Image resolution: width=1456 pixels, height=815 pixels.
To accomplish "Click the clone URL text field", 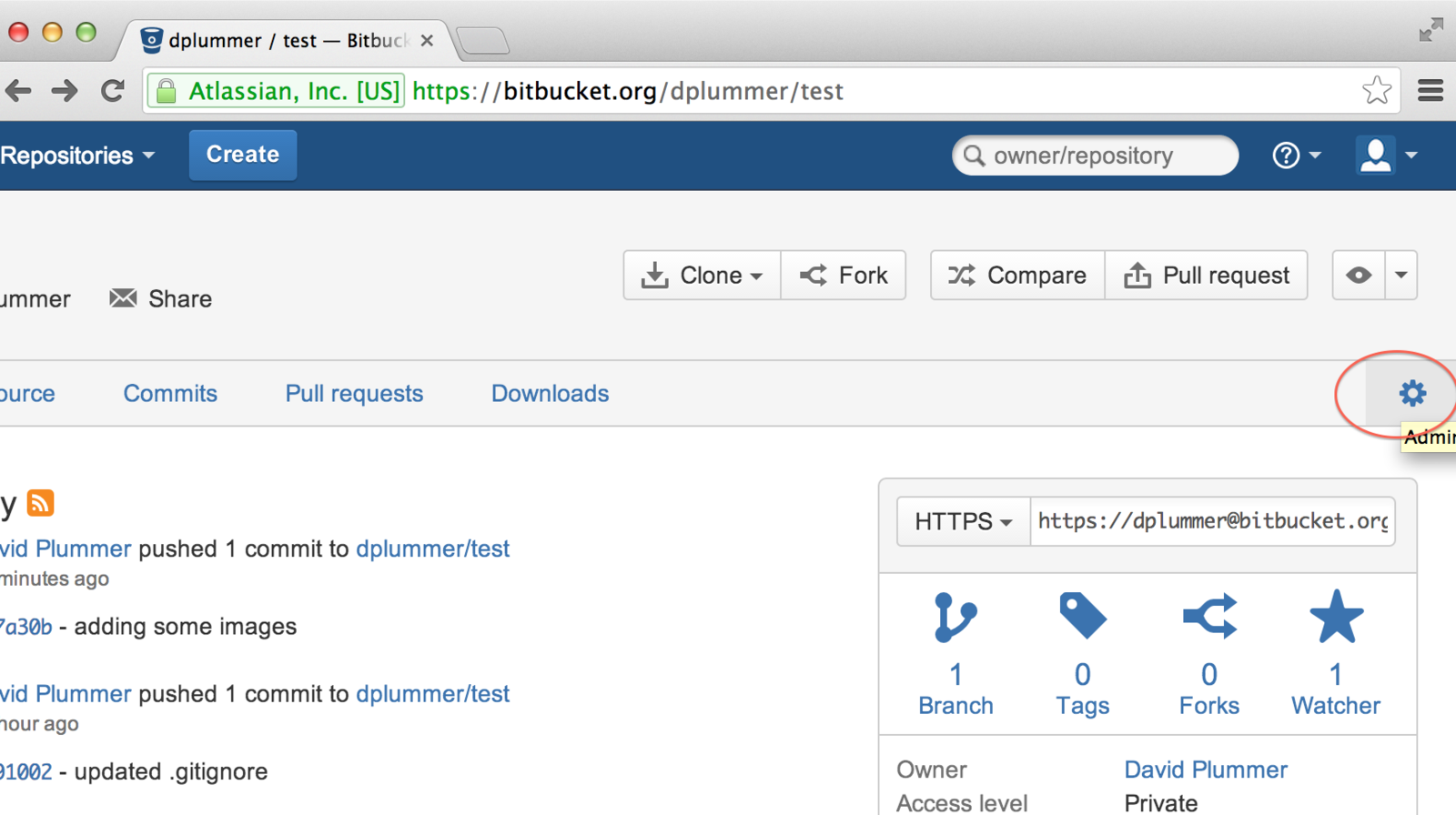I will point(1212,521).
